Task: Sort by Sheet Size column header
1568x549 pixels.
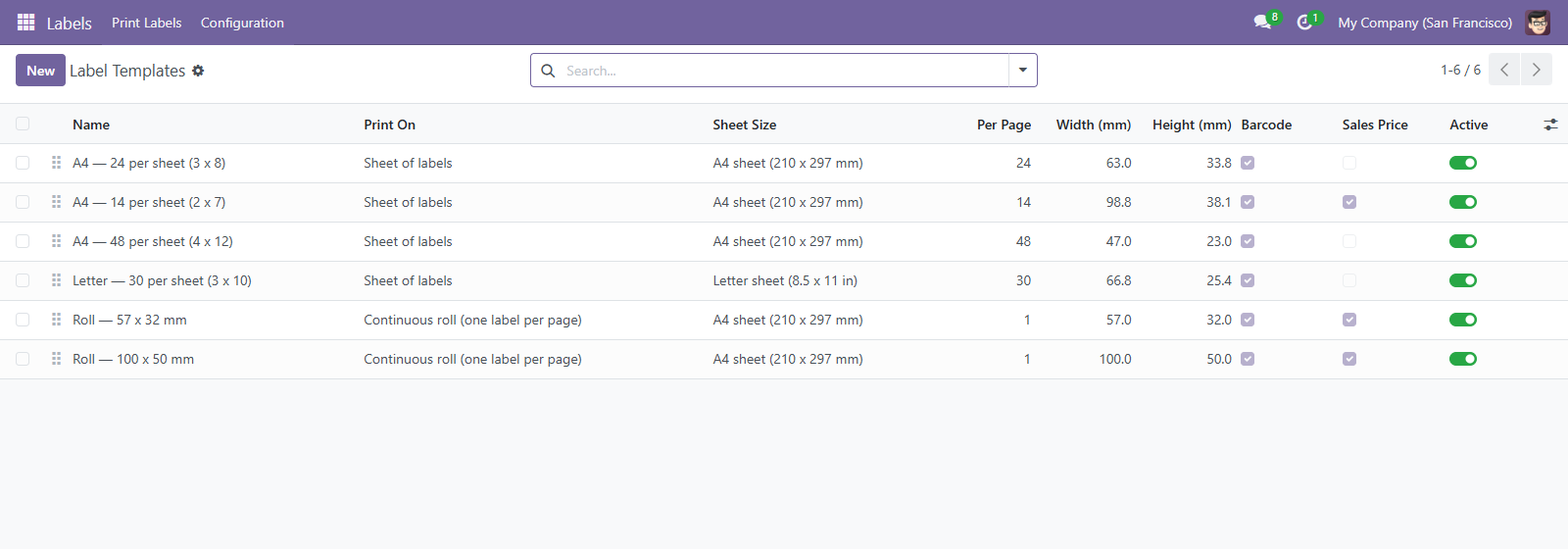Action: tap(744, 125)
